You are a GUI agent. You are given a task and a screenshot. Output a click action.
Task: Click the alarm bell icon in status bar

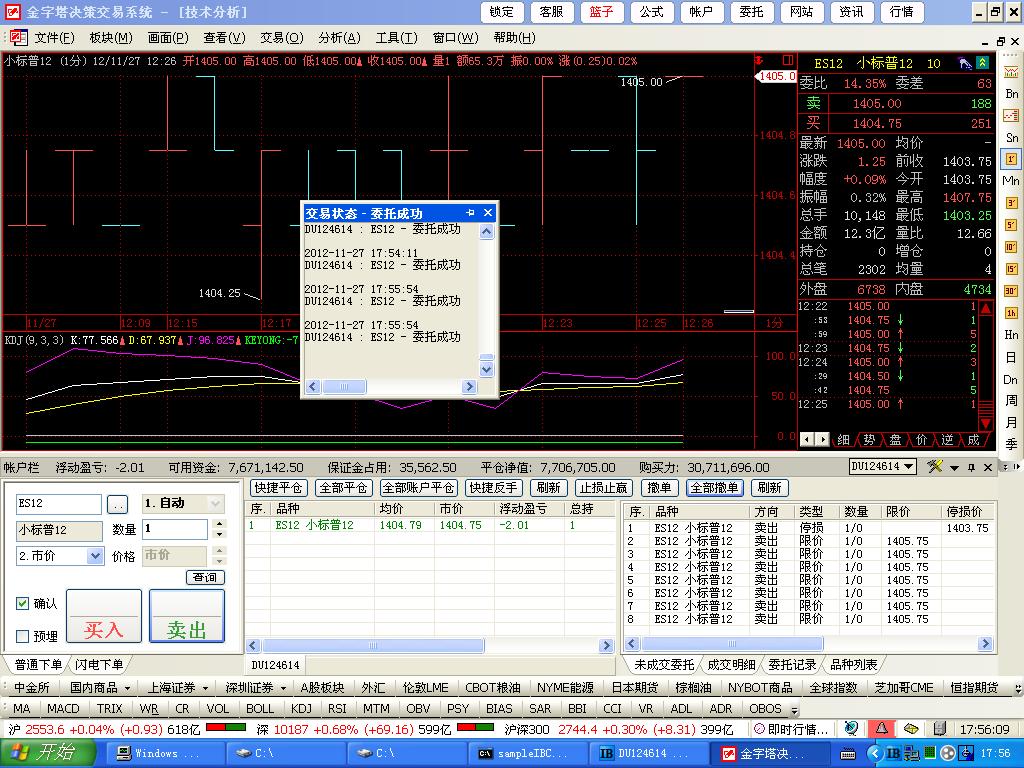click(883, 728)
